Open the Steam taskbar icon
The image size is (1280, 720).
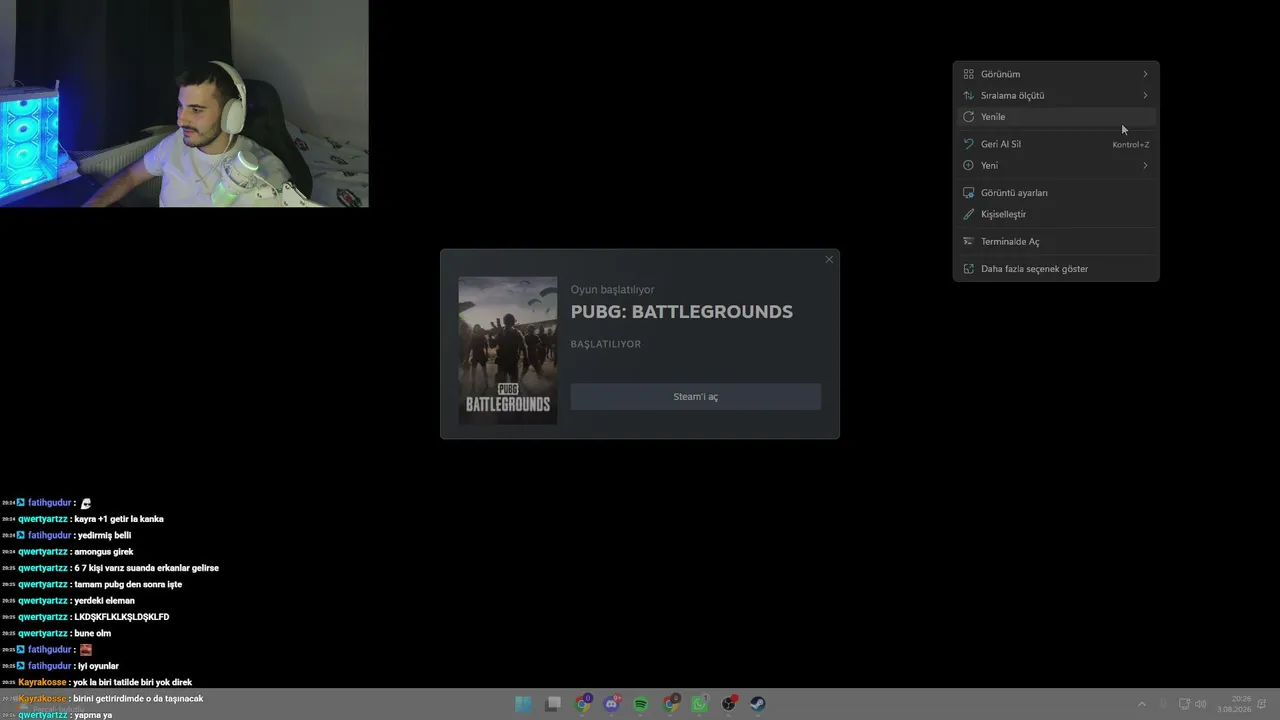pos(758,704)
